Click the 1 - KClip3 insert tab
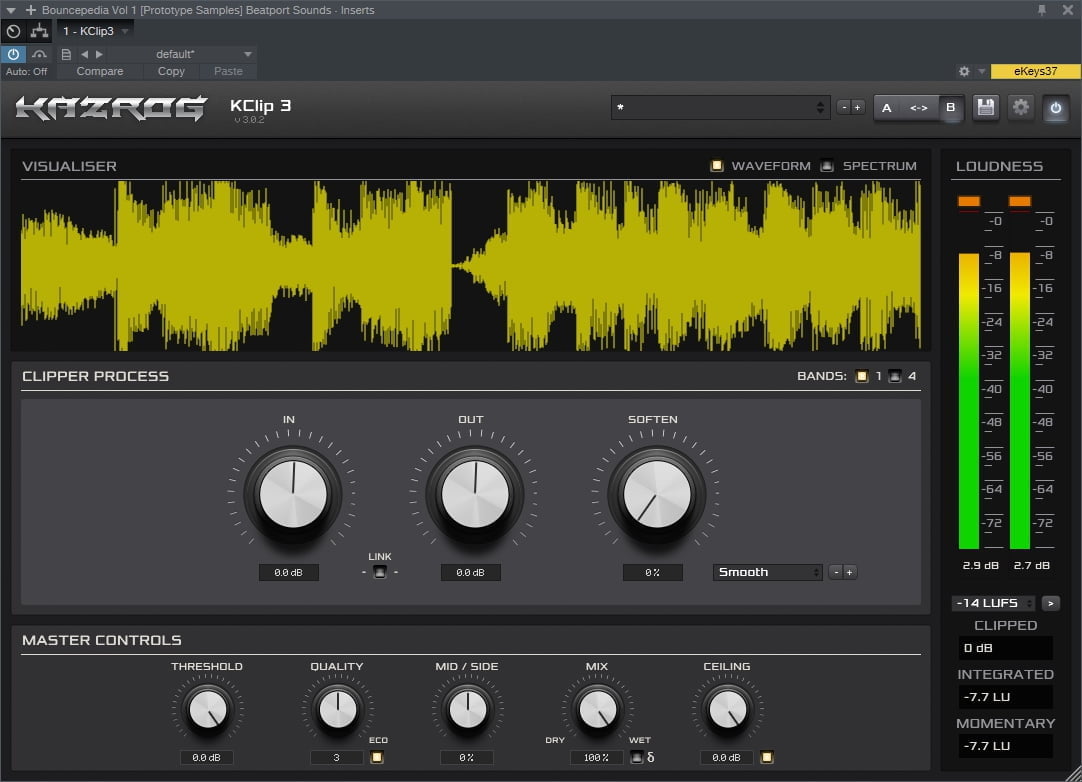 (x=90, y=31)
